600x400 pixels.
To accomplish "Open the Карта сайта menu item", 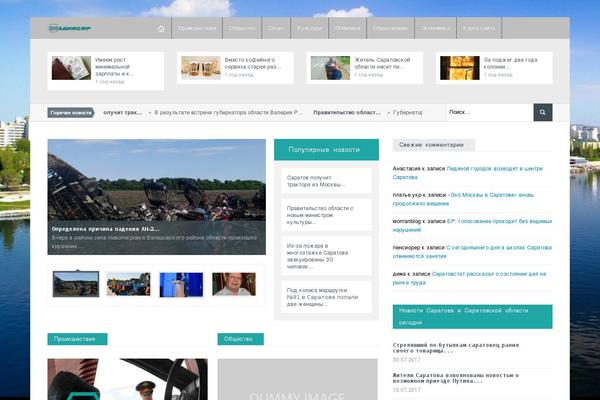I will click(x=479, y=28).
